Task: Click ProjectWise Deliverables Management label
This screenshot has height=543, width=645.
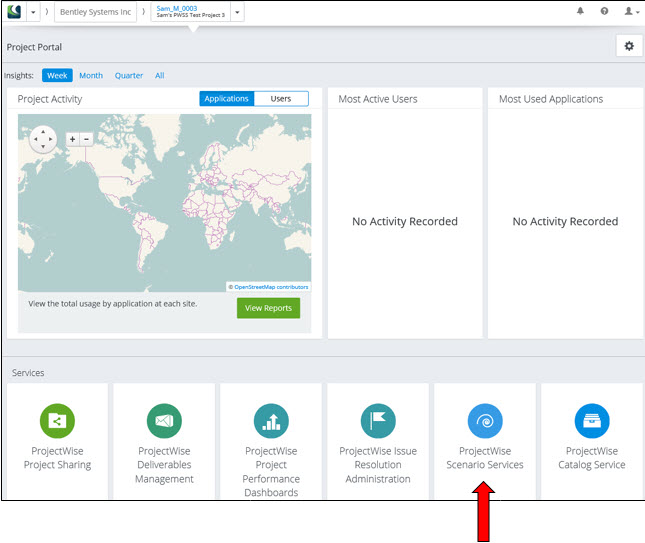Action: 164,465
